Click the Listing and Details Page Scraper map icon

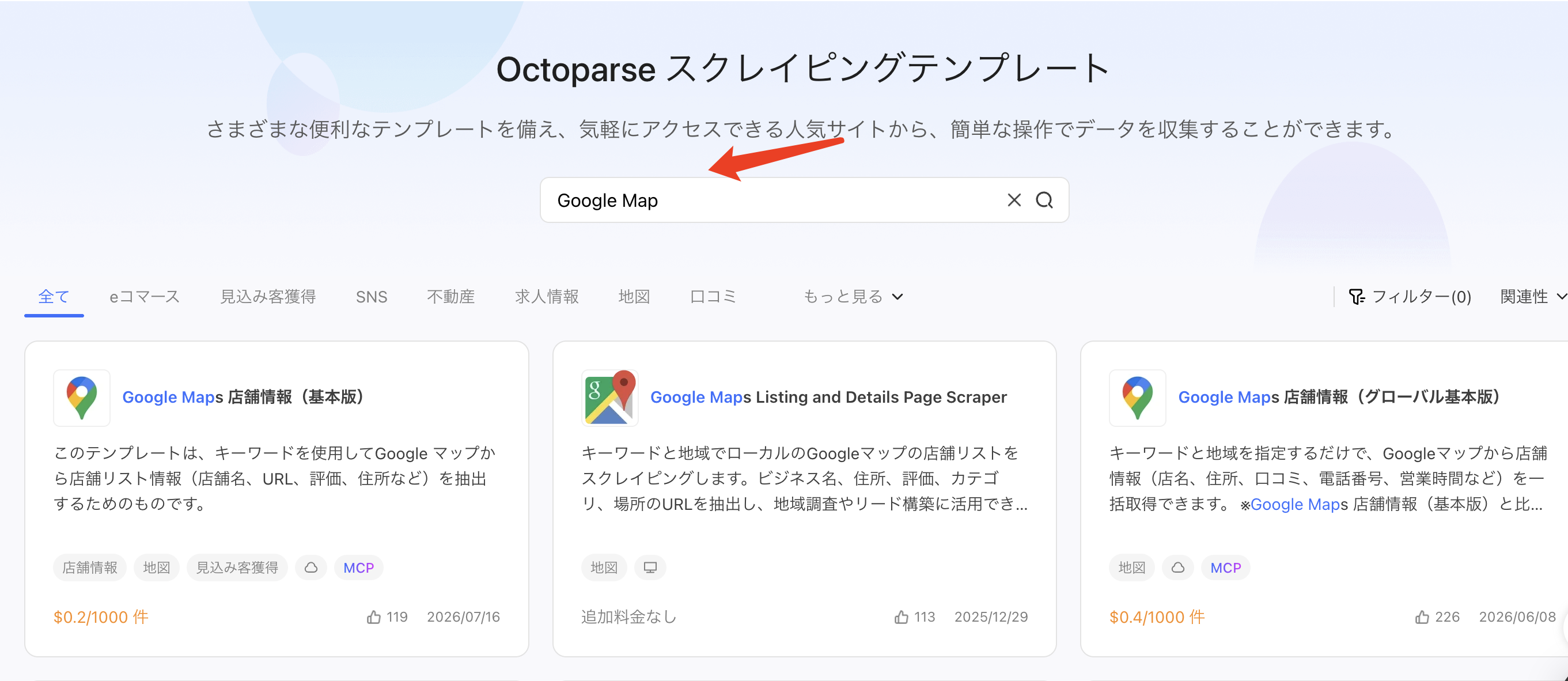coord(609,398)
